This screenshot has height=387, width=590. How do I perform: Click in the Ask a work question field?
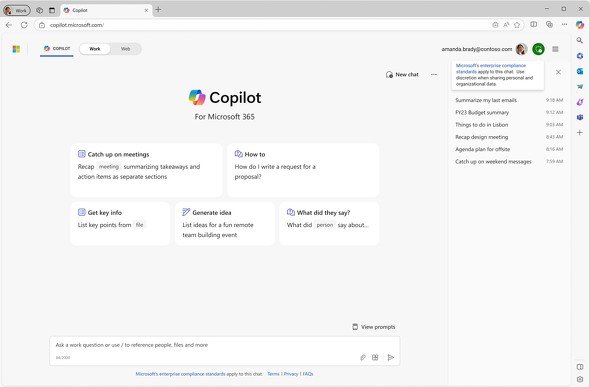click(x=225, y=351)
